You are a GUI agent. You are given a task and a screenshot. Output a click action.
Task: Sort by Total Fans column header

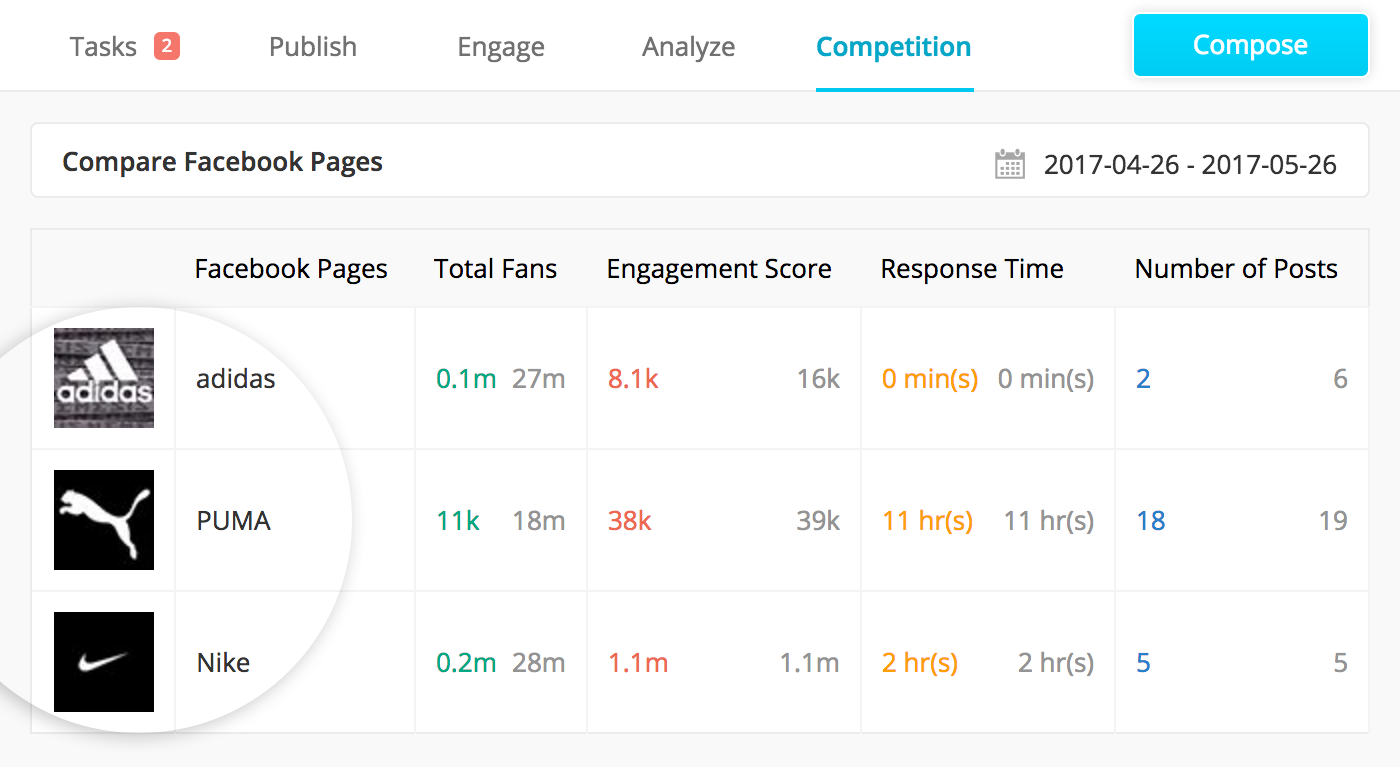496,268
